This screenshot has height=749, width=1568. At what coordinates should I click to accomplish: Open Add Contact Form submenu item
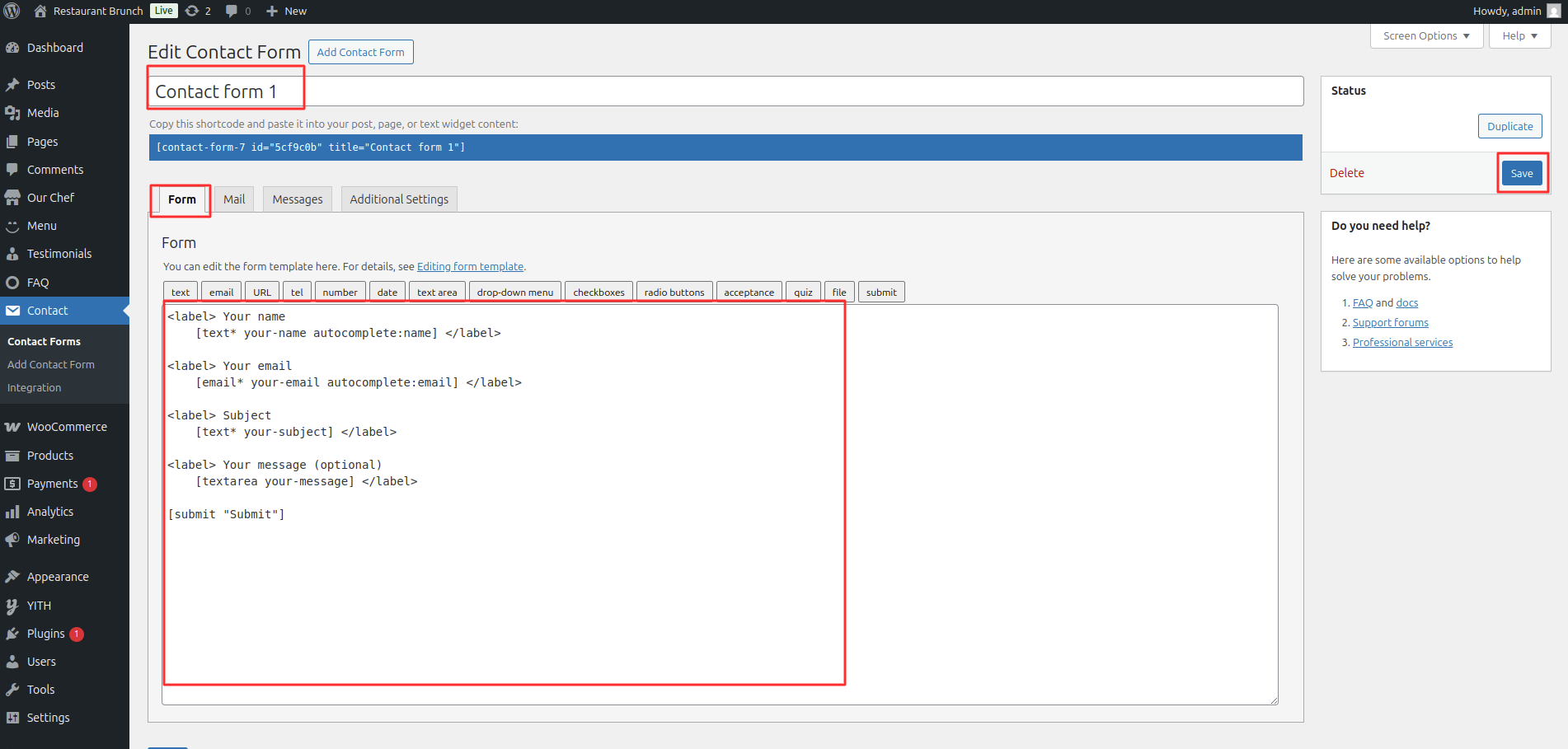51,364
